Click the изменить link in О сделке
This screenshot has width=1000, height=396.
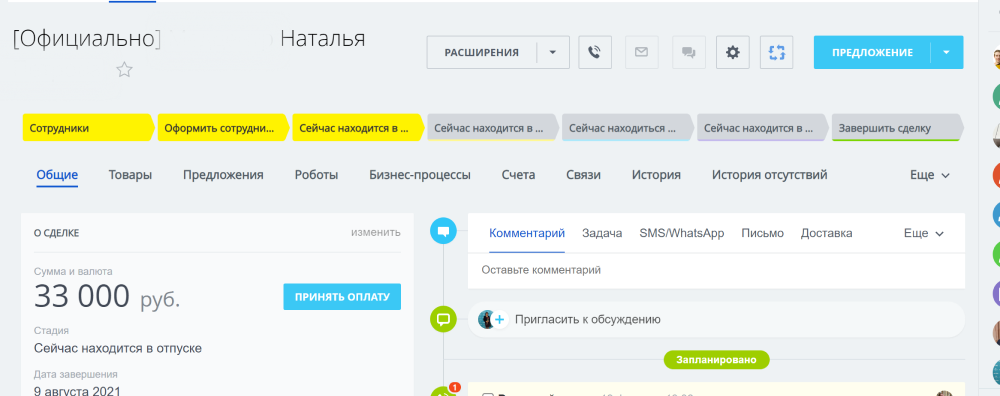[376, 232]
